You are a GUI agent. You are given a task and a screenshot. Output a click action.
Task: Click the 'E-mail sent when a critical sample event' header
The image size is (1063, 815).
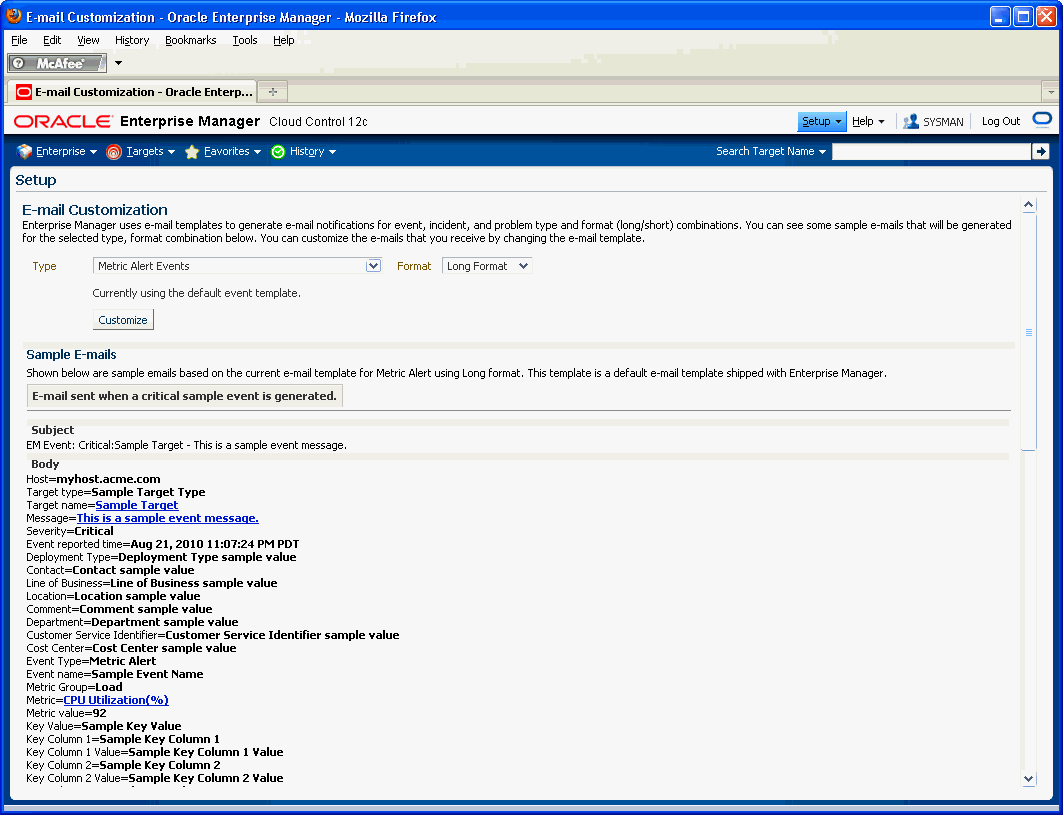184,396
